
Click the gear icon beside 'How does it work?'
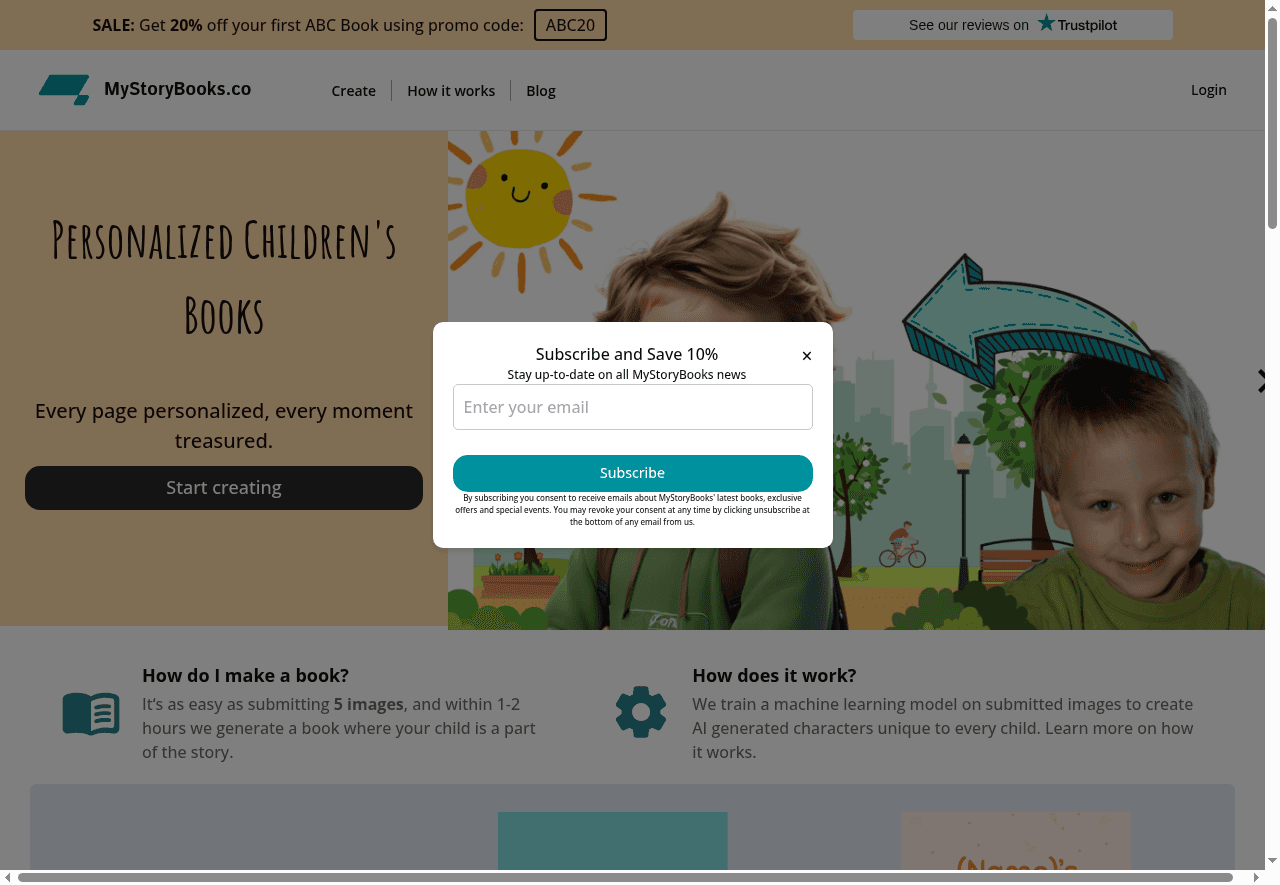pyautogui.click(x=641, y=711)
